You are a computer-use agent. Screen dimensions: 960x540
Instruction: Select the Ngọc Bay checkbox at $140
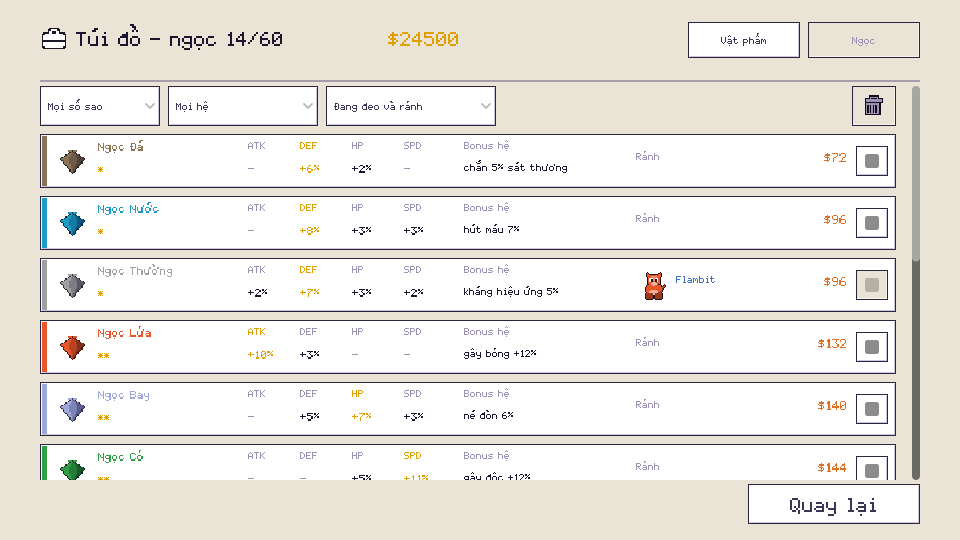[x=872, y=409]
